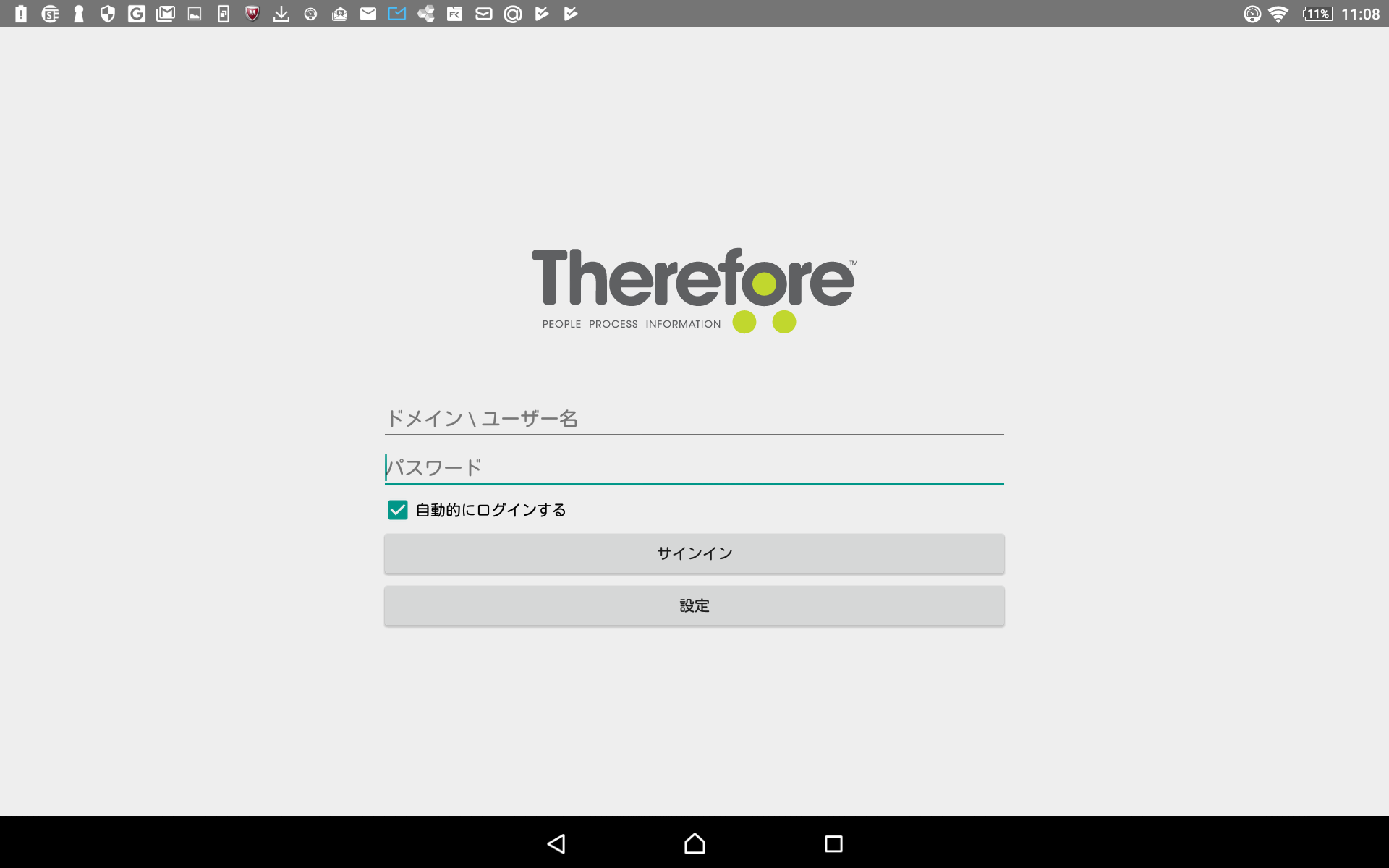The image size is (1389, 868).
Task: Tap the gauge icon beside the download arrow
Action: coord(310,14)
